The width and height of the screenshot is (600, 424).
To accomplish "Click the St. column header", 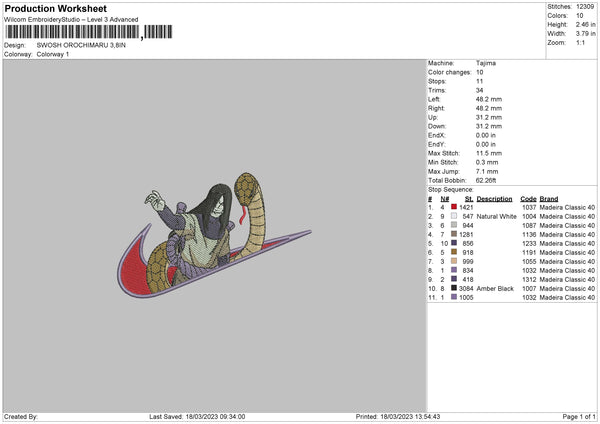I will pyautogui.click(x=469, y=199).
